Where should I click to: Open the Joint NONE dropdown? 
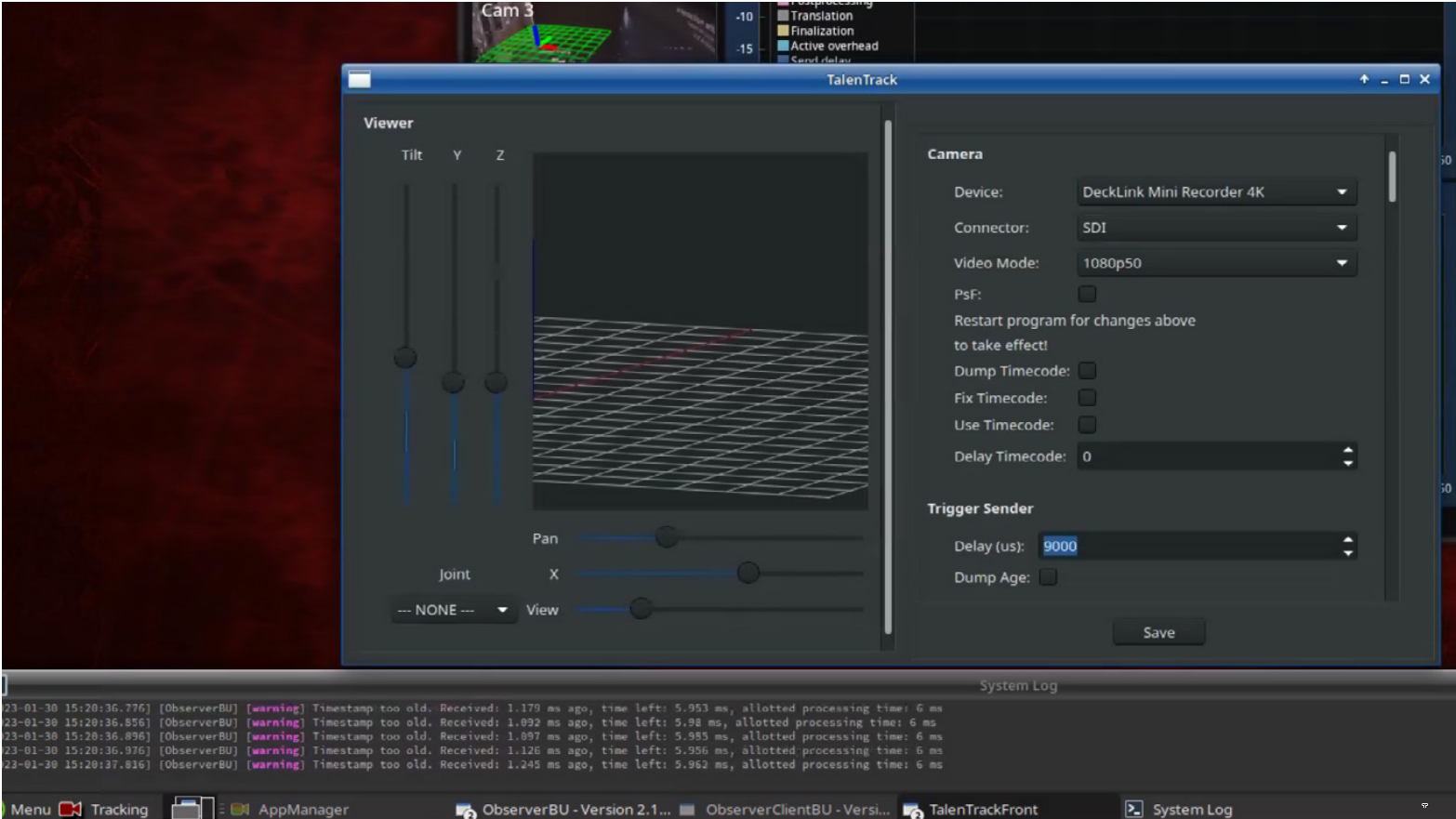tap(453, 610)
